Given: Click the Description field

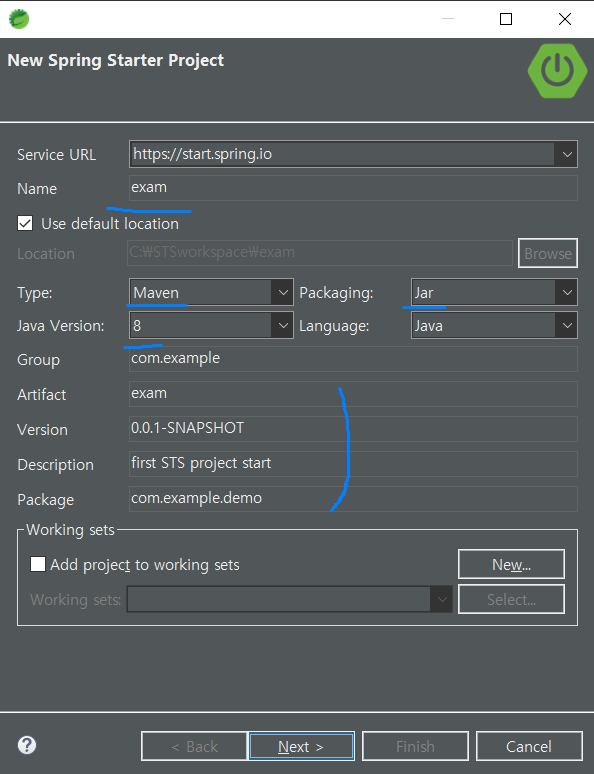Looking at the screenshot, I should (x=353, y=464).
